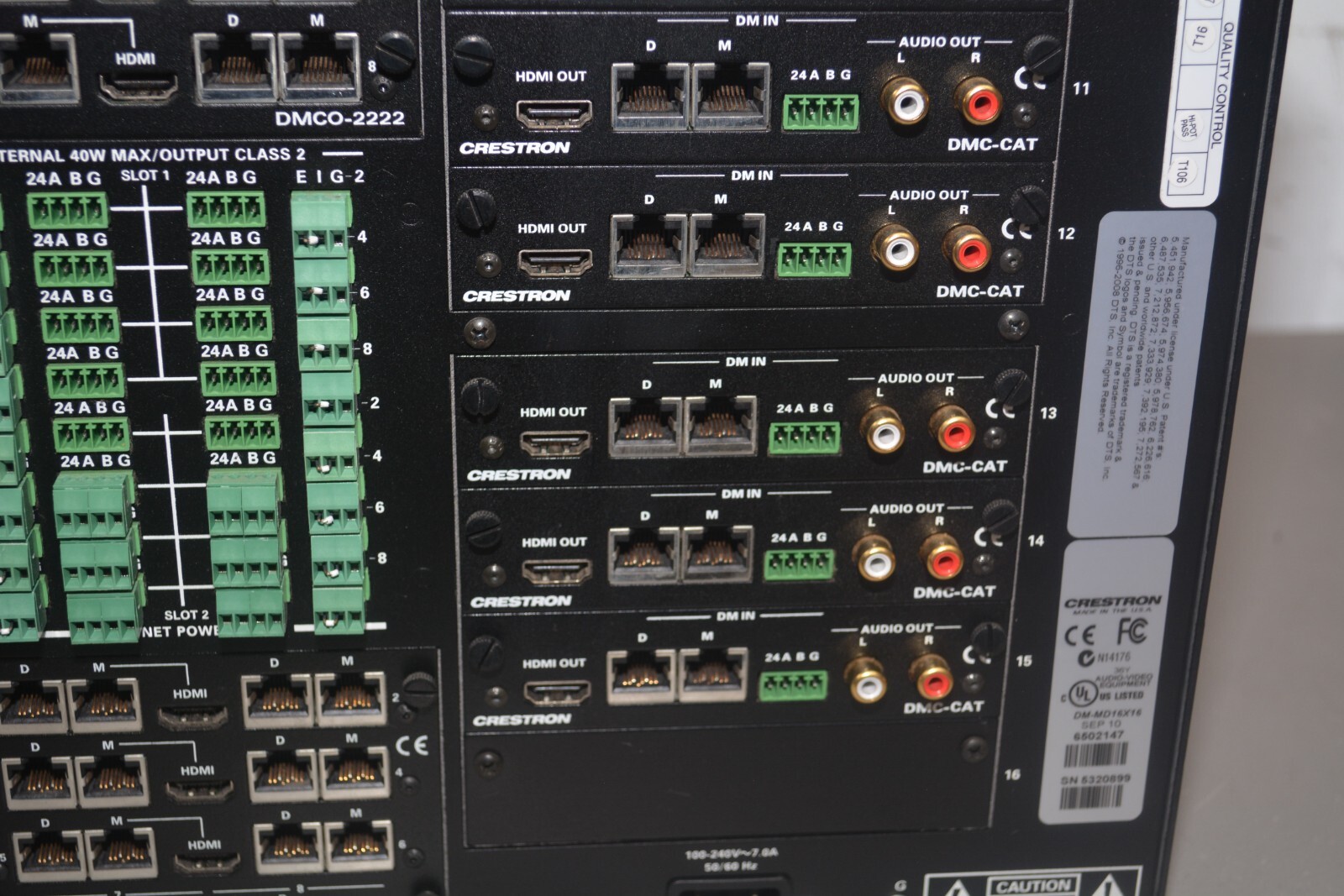Click the 'M' RJ45 port on card 12

pyautogui.click(x=727, y=244)
